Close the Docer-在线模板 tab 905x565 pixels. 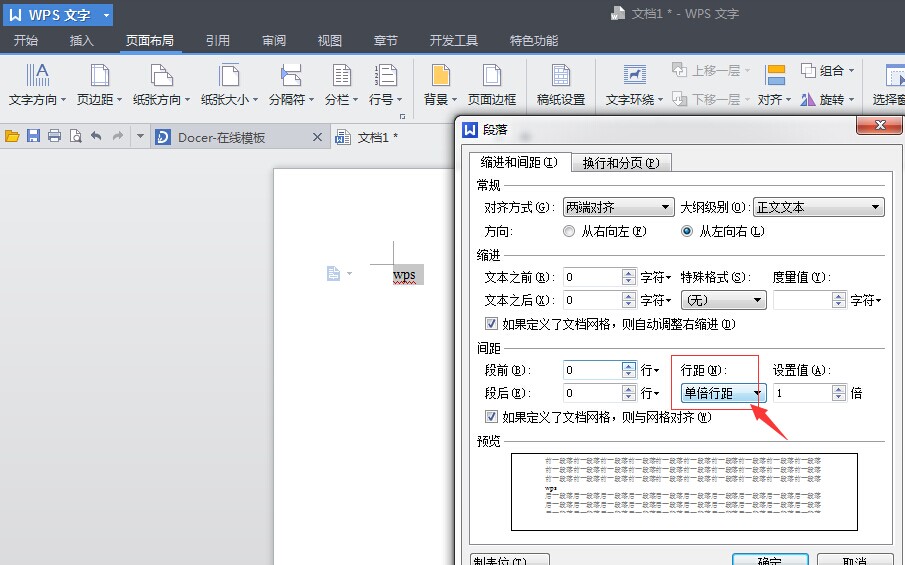(317, 137)
